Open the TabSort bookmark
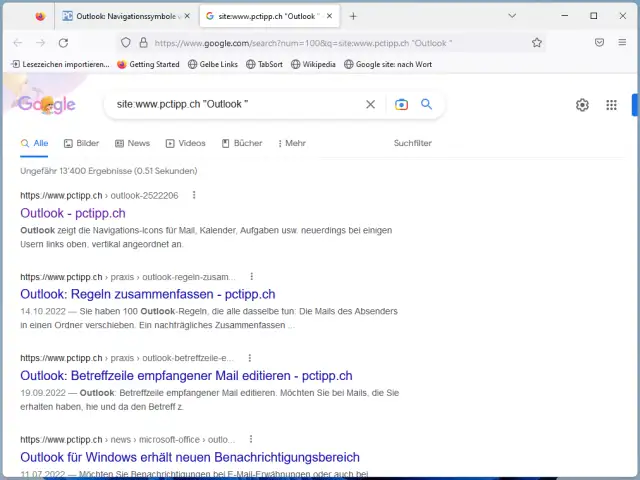 (x=264, y=64)
